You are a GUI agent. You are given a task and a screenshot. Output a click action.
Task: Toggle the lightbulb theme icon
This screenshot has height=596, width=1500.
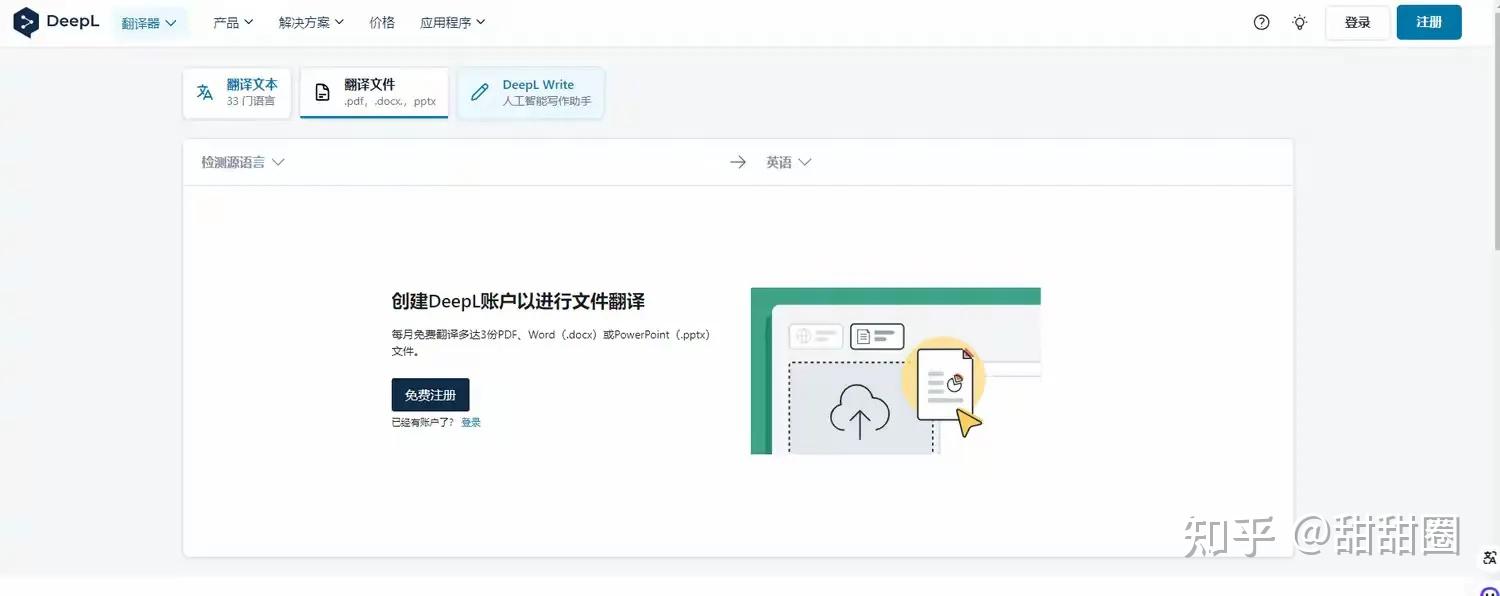(x=1299, y=22)
